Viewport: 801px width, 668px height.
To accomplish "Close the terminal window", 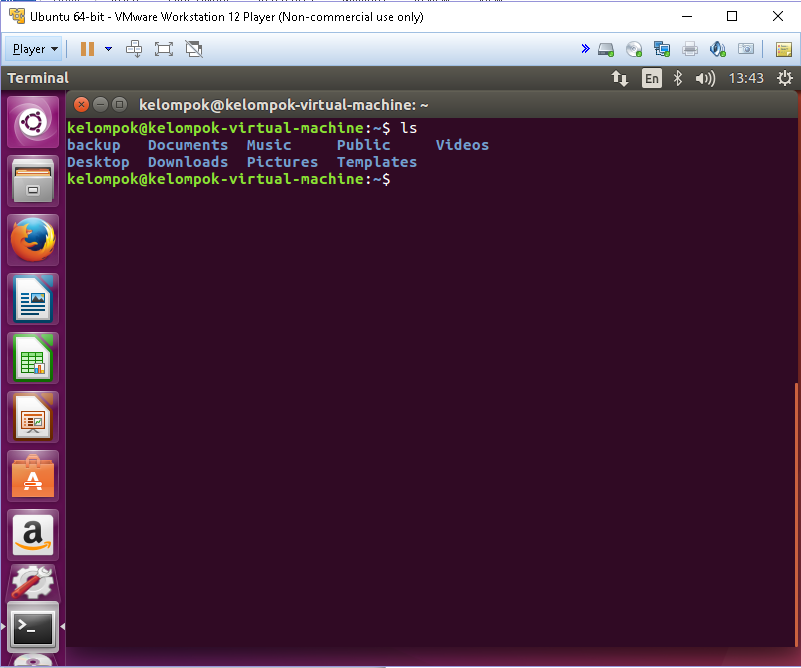I will tap(81, 105).
